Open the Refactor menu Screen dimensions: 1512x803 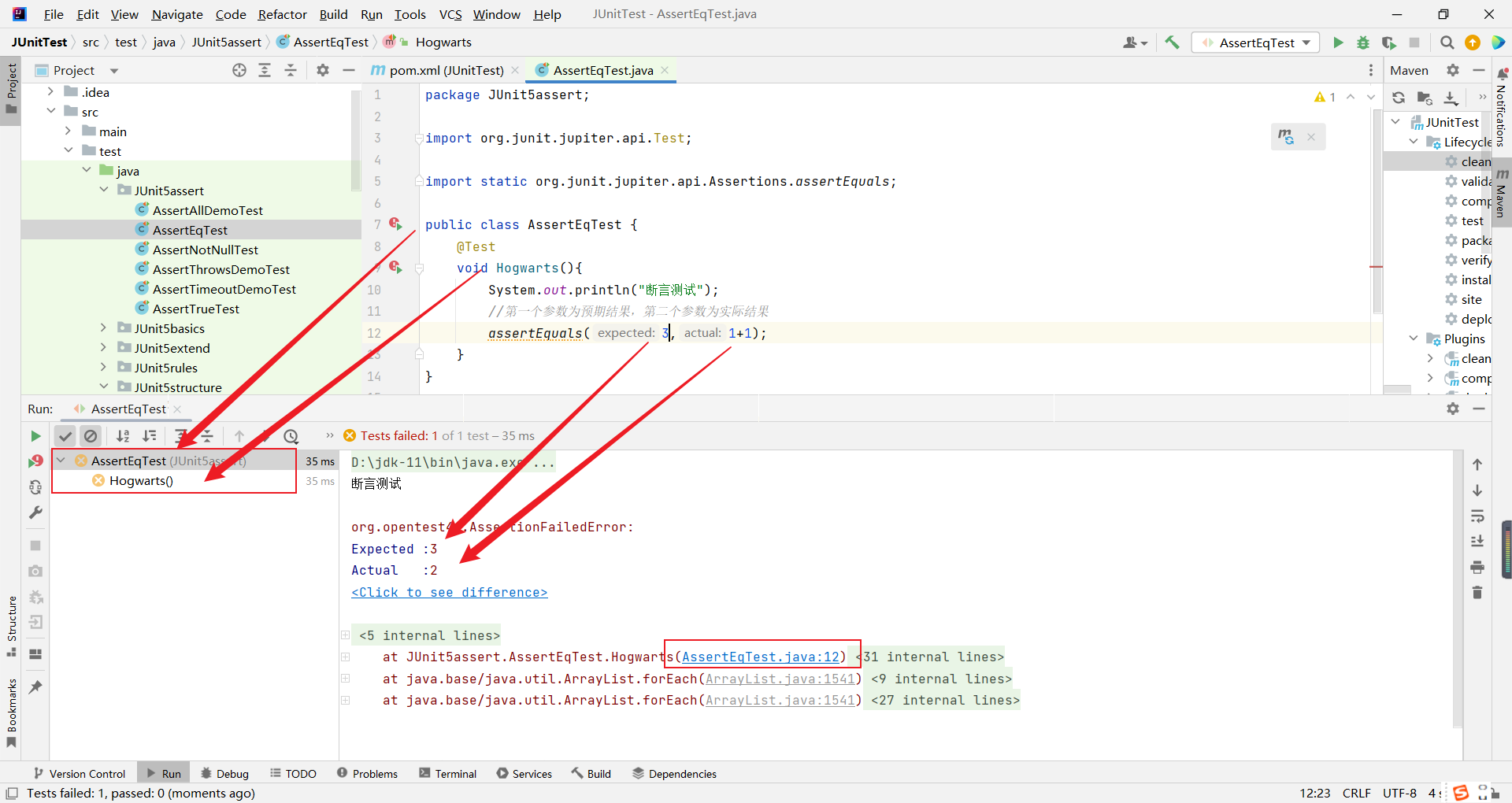[x=282, y=14]
